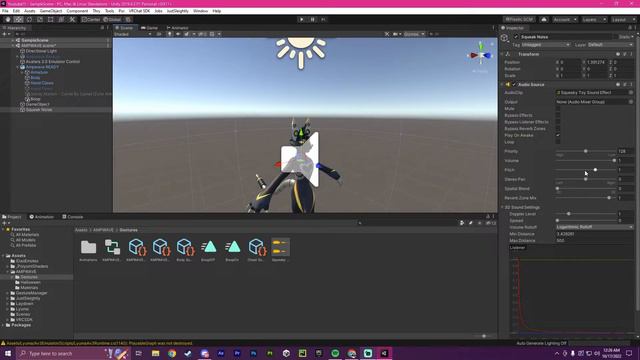640x360 pixels.
Task: Open the Tag dropdown in Inspector
Action: [546, 44]
